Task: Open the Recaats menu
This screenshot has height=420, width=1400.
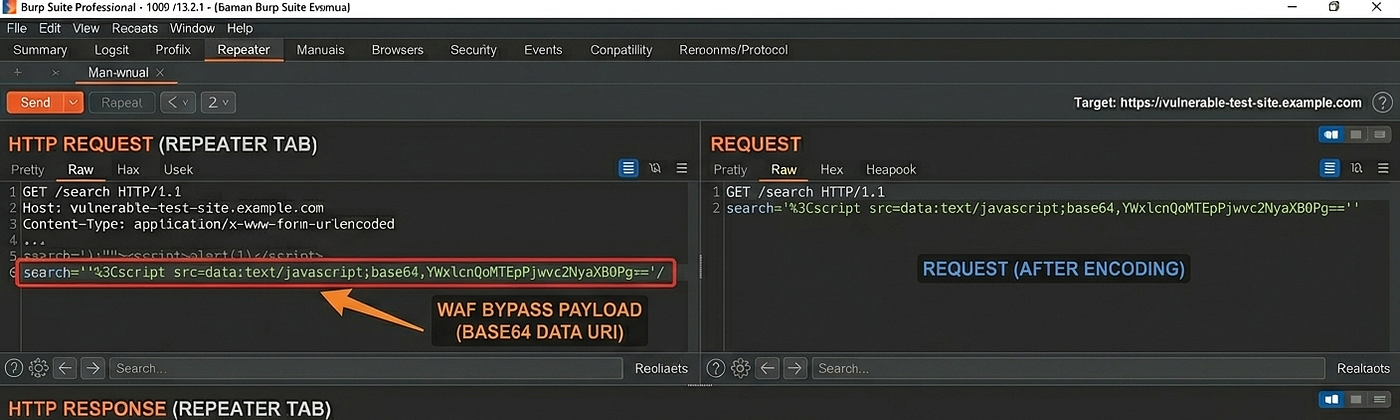Action: [135, 28]
